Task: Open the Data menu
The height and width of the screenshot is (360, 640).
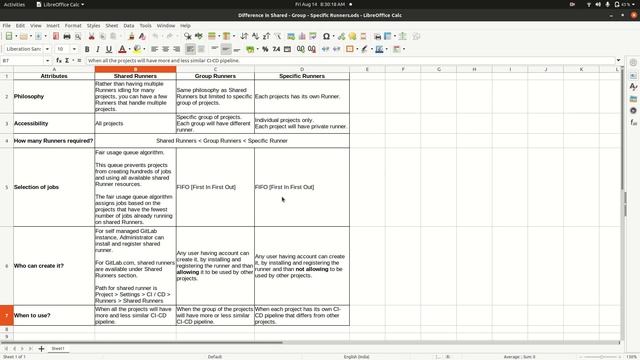Action: 129,25
